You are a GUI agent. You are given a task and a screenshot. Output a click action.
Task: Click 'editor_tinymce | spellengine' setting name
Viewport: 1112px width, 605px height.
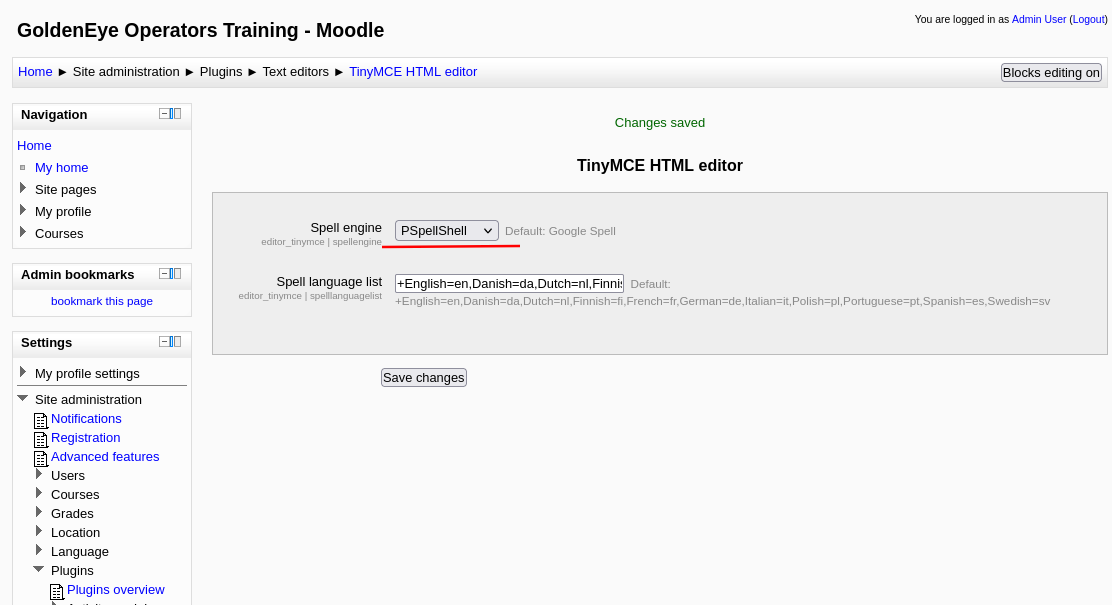[x=321, y=242]
